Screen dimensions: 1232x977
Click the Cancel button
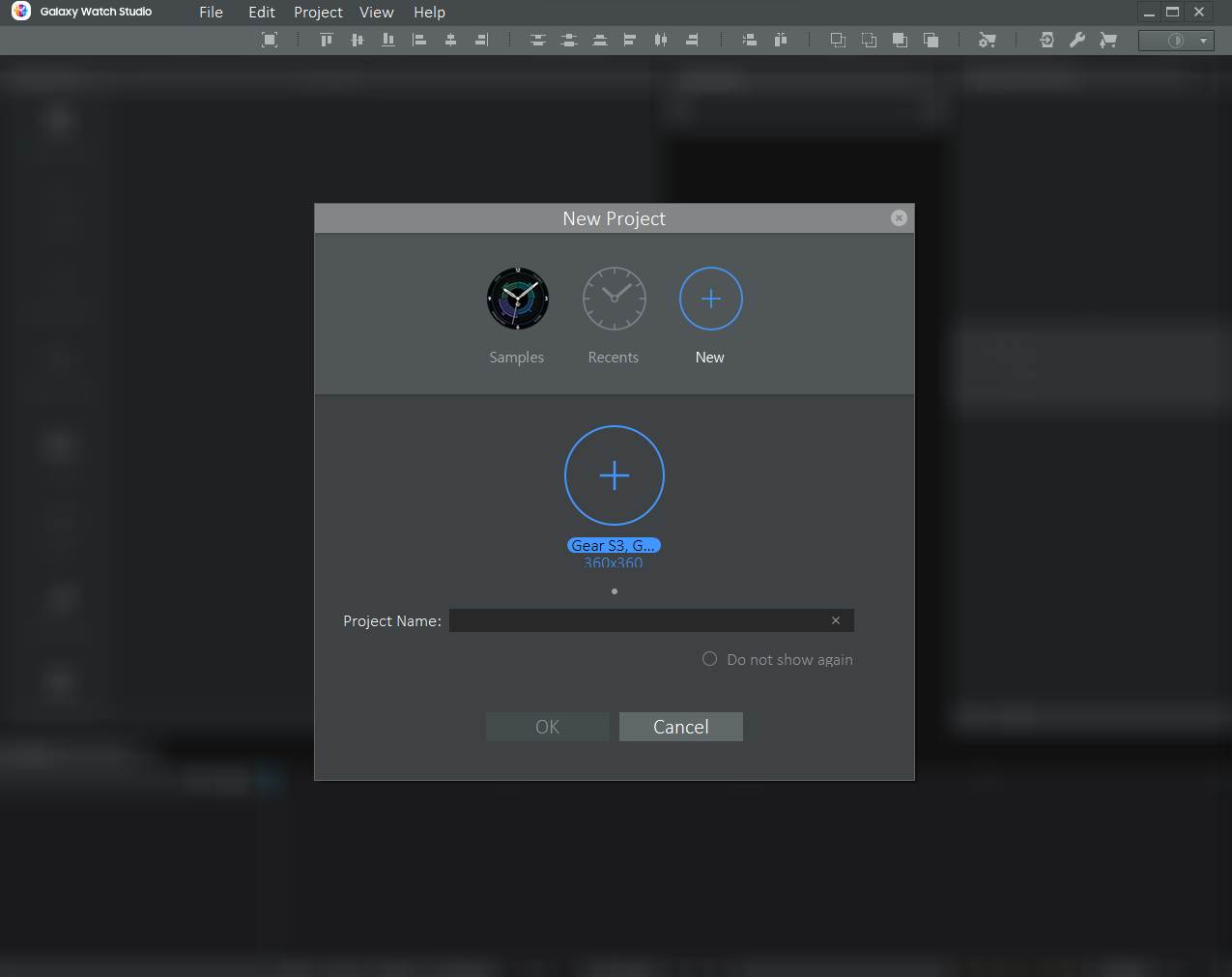click(681, 727)
